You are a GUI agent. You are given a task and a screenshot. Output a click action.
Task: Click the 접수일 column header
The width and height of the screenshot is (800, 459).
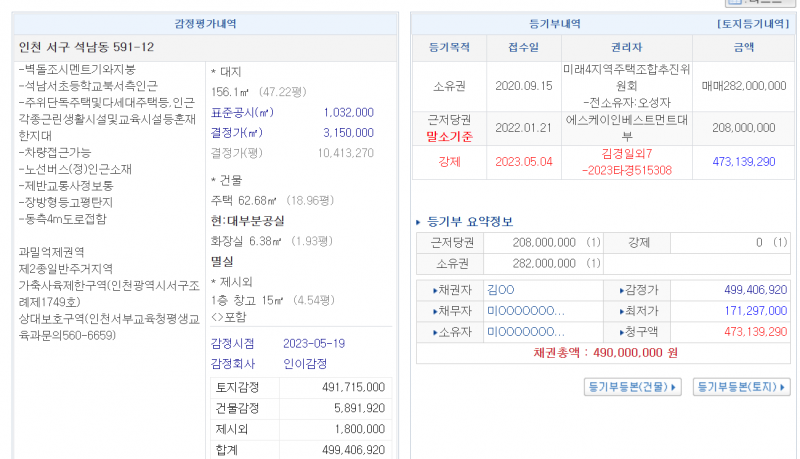pyautogui.click(x=523, y=47)
